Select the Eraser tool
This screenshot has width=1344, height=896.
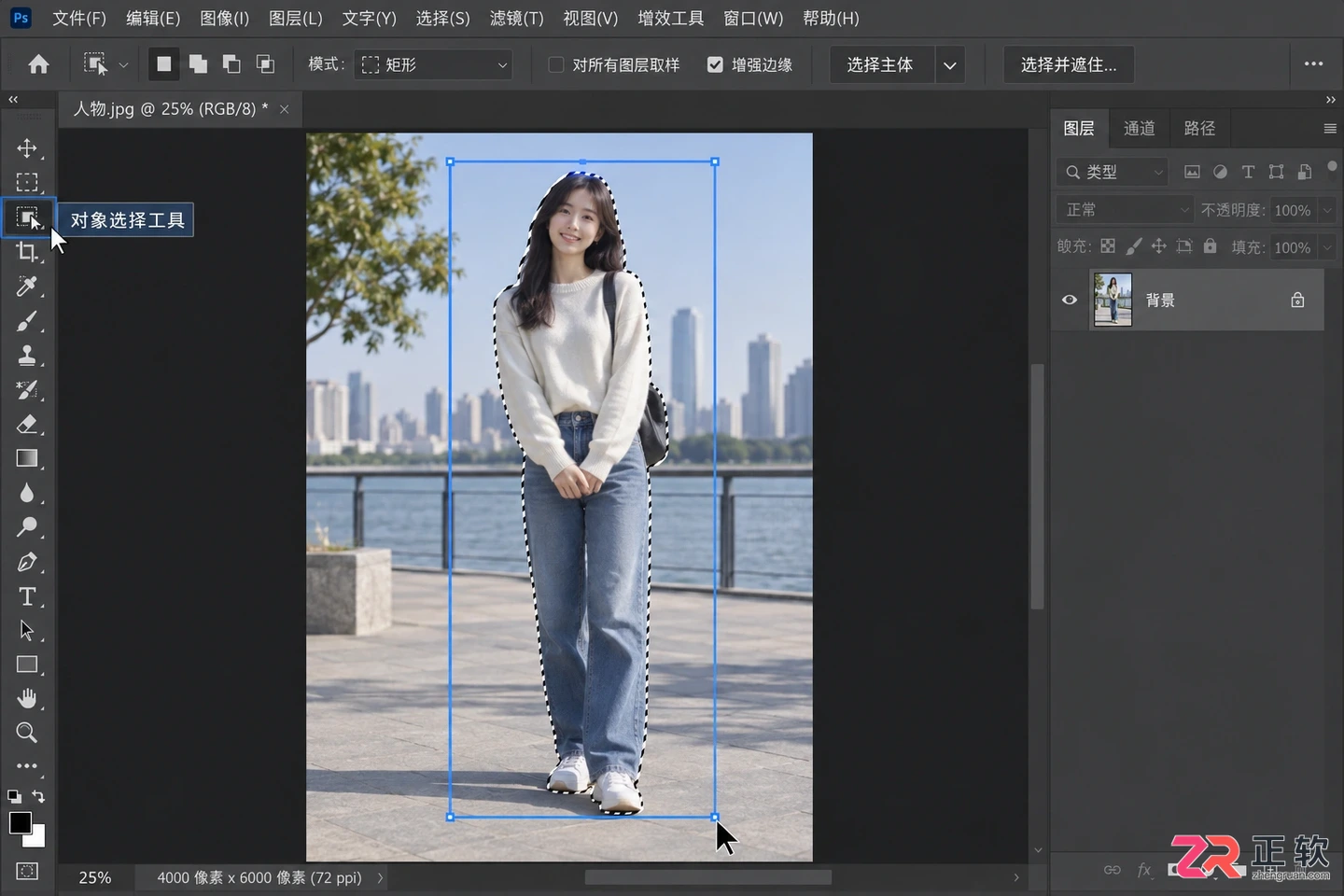pyautogui.click(x=27, y=425)
